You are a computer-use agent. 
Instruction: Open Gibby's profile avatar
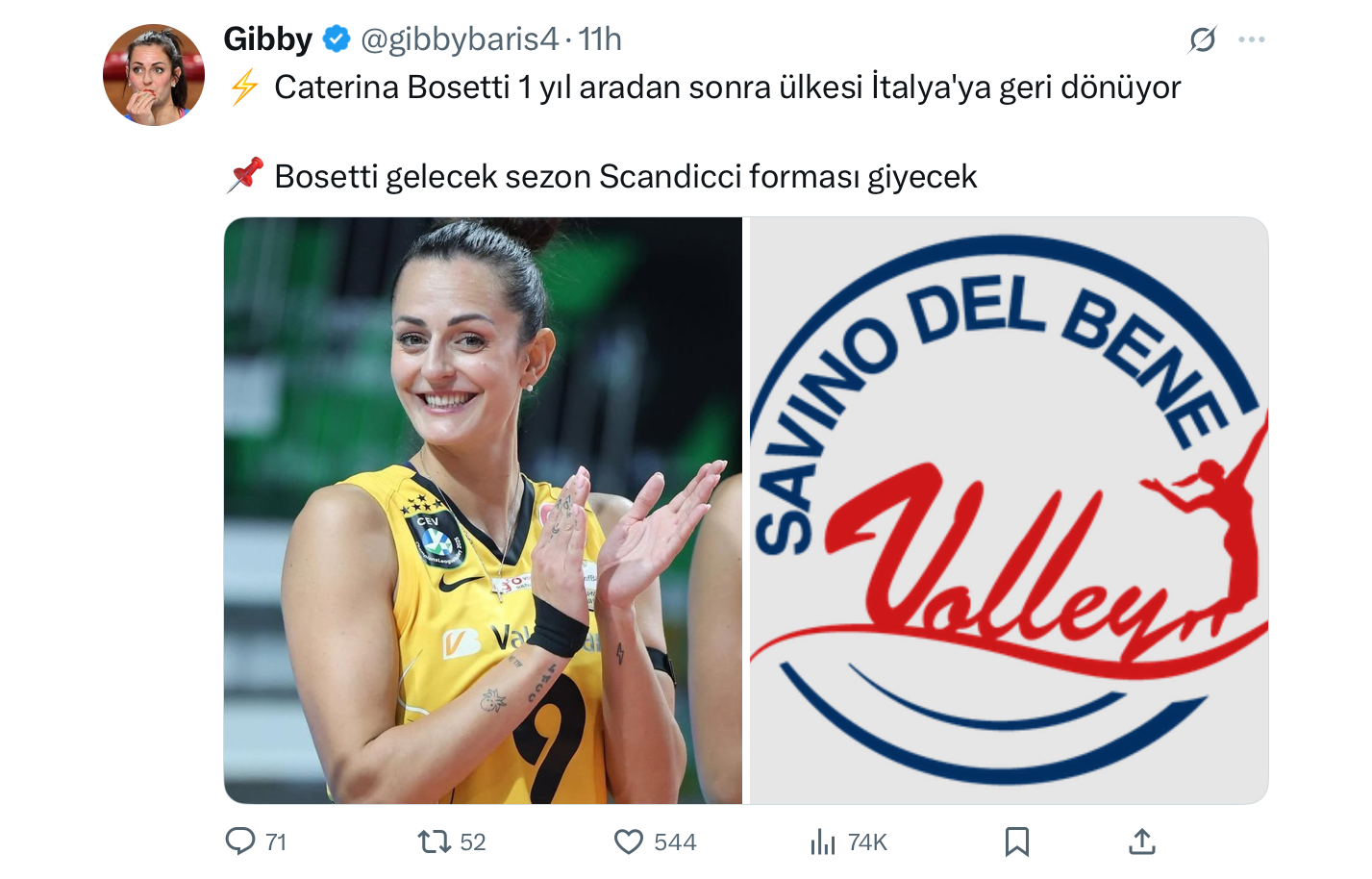(x=154, y=75)
